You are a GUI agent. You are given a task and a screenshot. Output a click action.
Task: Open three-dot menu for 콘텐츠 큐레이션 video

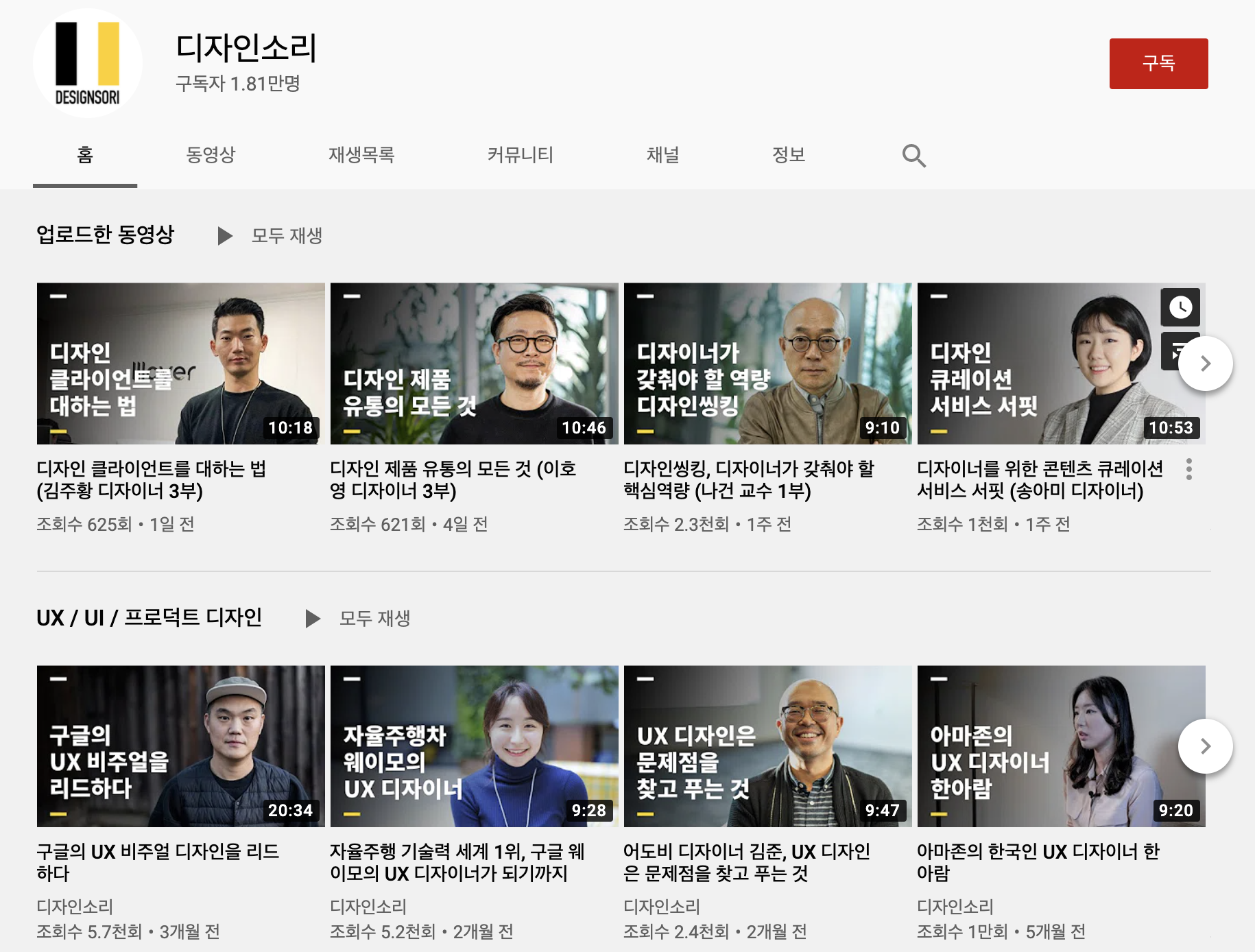point(1189,469)
